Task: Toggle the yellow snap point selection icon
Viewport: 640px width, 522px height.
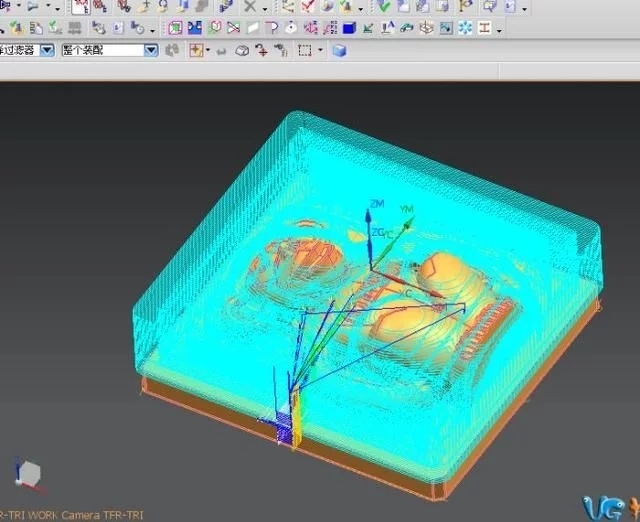Action: pyautogui.click(x=195, y=50)
